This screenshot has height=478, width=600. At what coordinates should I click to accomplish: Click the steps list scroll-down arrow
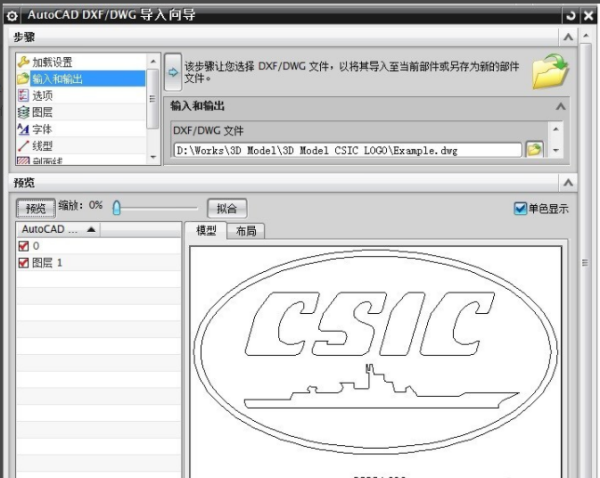(x=153, y=157)
